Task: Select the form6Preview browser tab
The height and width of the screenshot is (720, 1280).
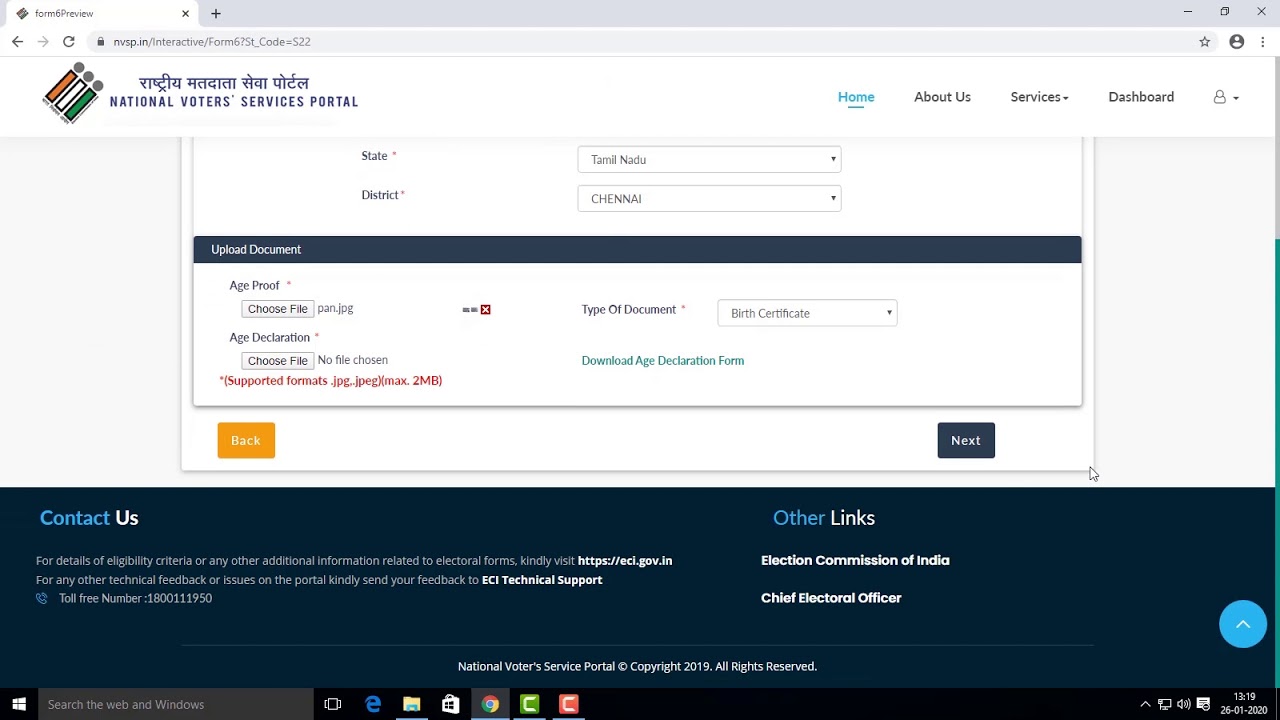Action: (100, 13)
